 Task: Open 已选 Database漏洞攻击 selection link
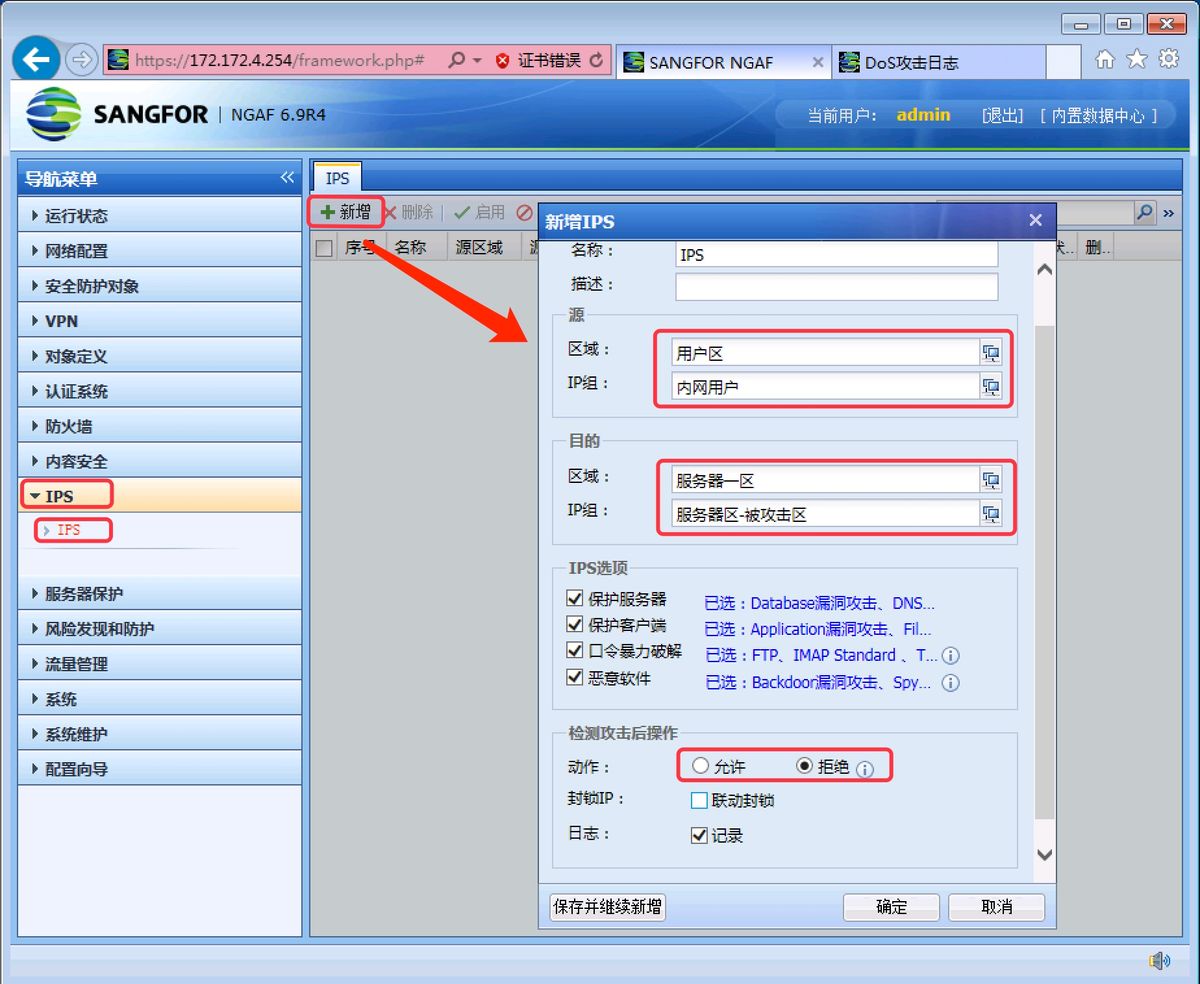pyautogui.click(x=820, y=603)
